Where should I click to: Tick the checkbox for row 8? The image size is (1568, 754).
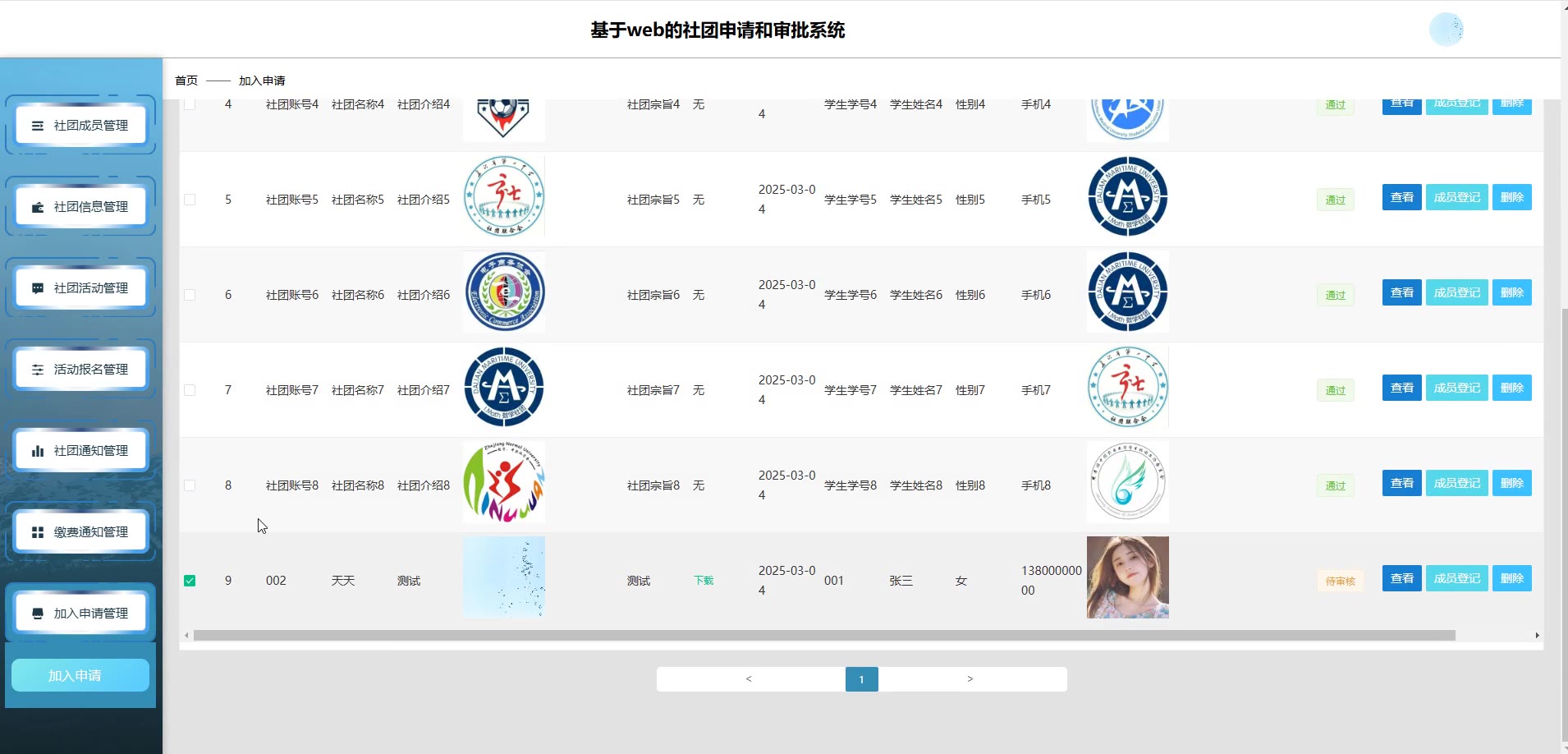190,485
